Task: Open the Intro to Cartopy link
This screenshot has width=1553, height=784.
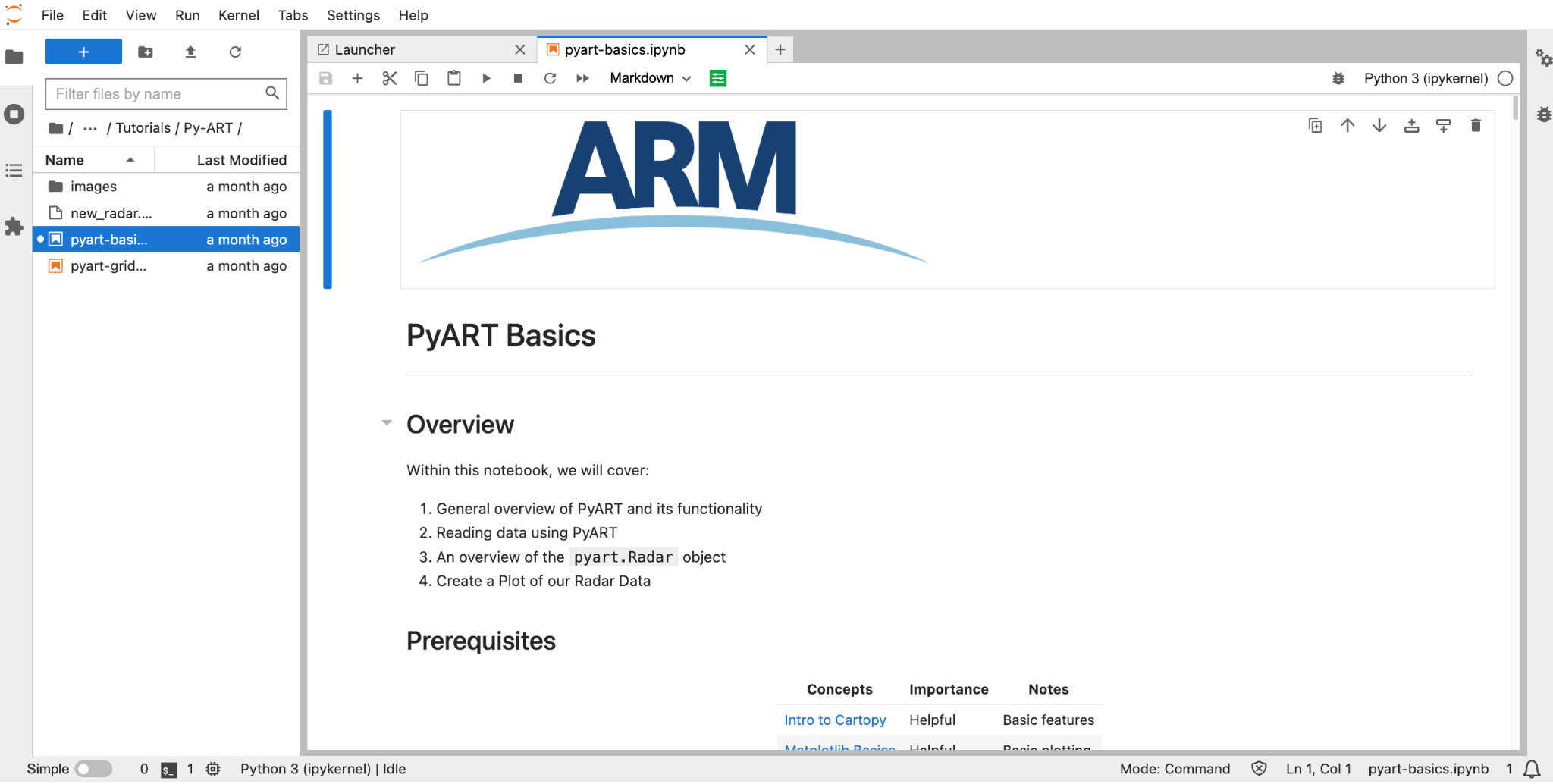Action: click(835, 720)
